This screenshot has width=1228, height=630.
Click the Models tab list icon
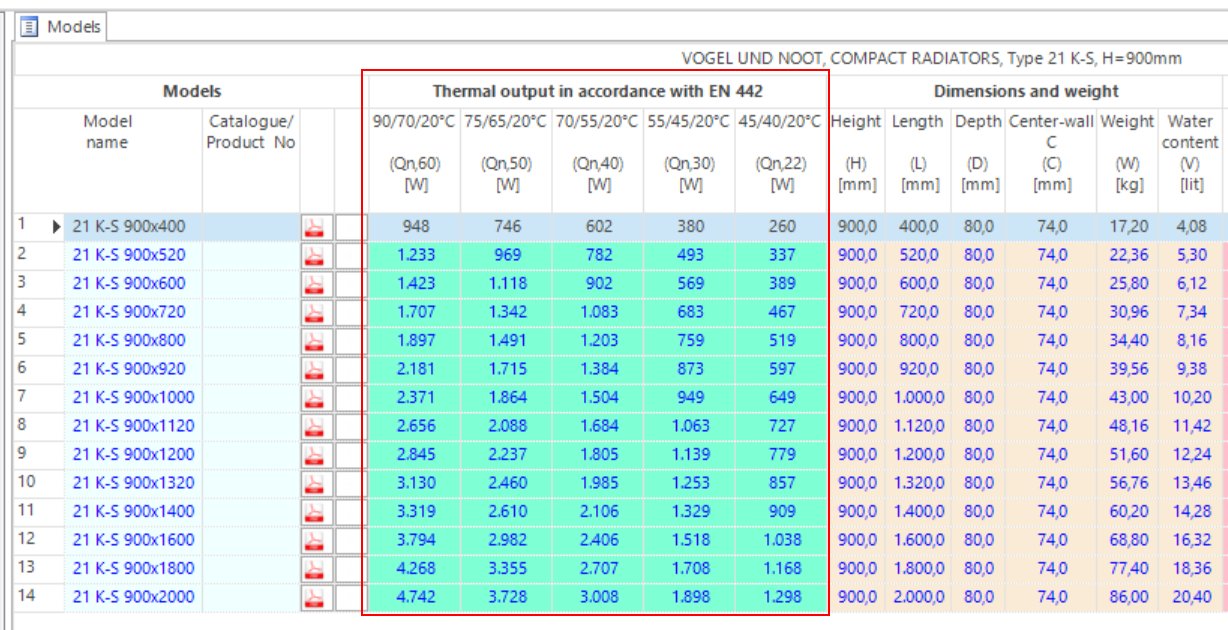pyautogui.click(x=30, y=27)
